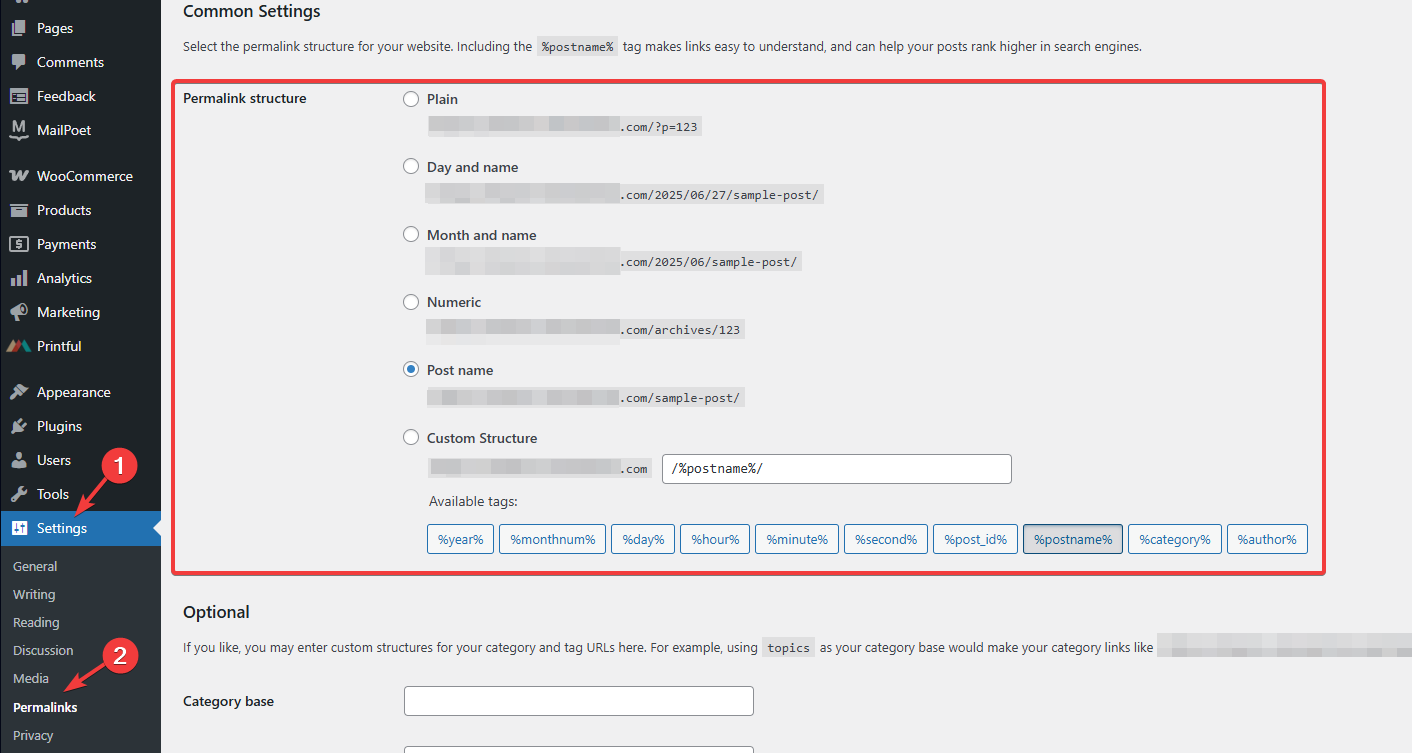Focus the Category base input field
Viewport: 1412px width, 753px height.
(578, 701)
